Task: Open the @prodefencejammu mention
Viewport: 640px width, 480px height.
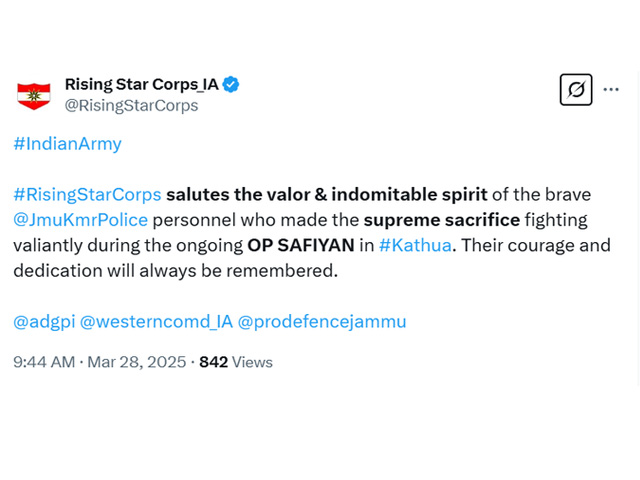Action: [x=322, y=322]
